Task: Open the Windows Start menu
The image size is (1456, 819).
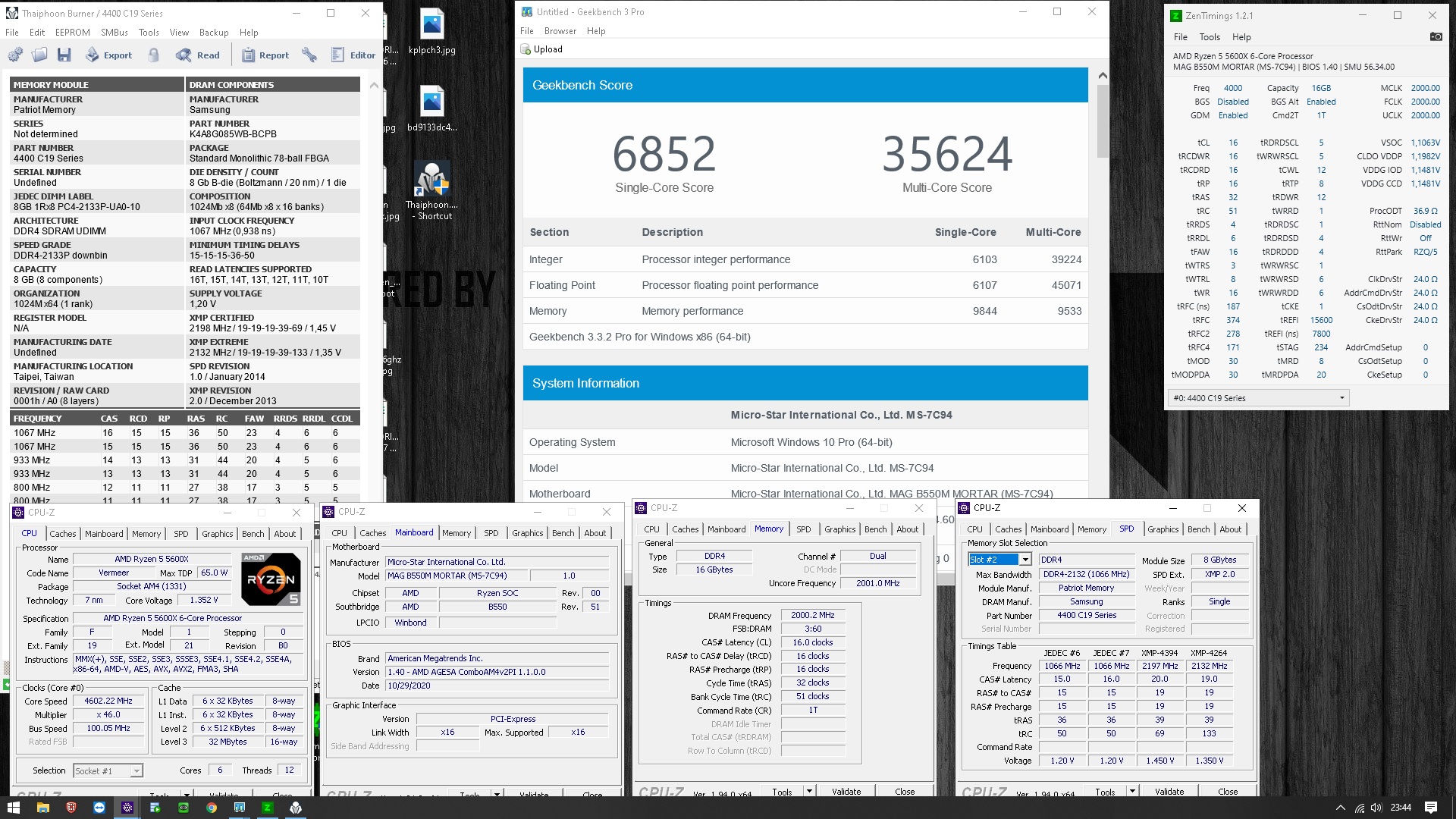Action: coord(13,808)
